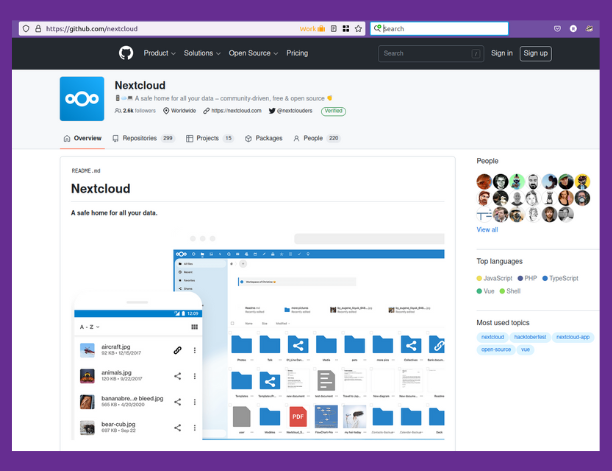This screenshot has width=612, height=471.
Task: Open three-dot menu for aircraft.jpg
Action: (194, 350)
